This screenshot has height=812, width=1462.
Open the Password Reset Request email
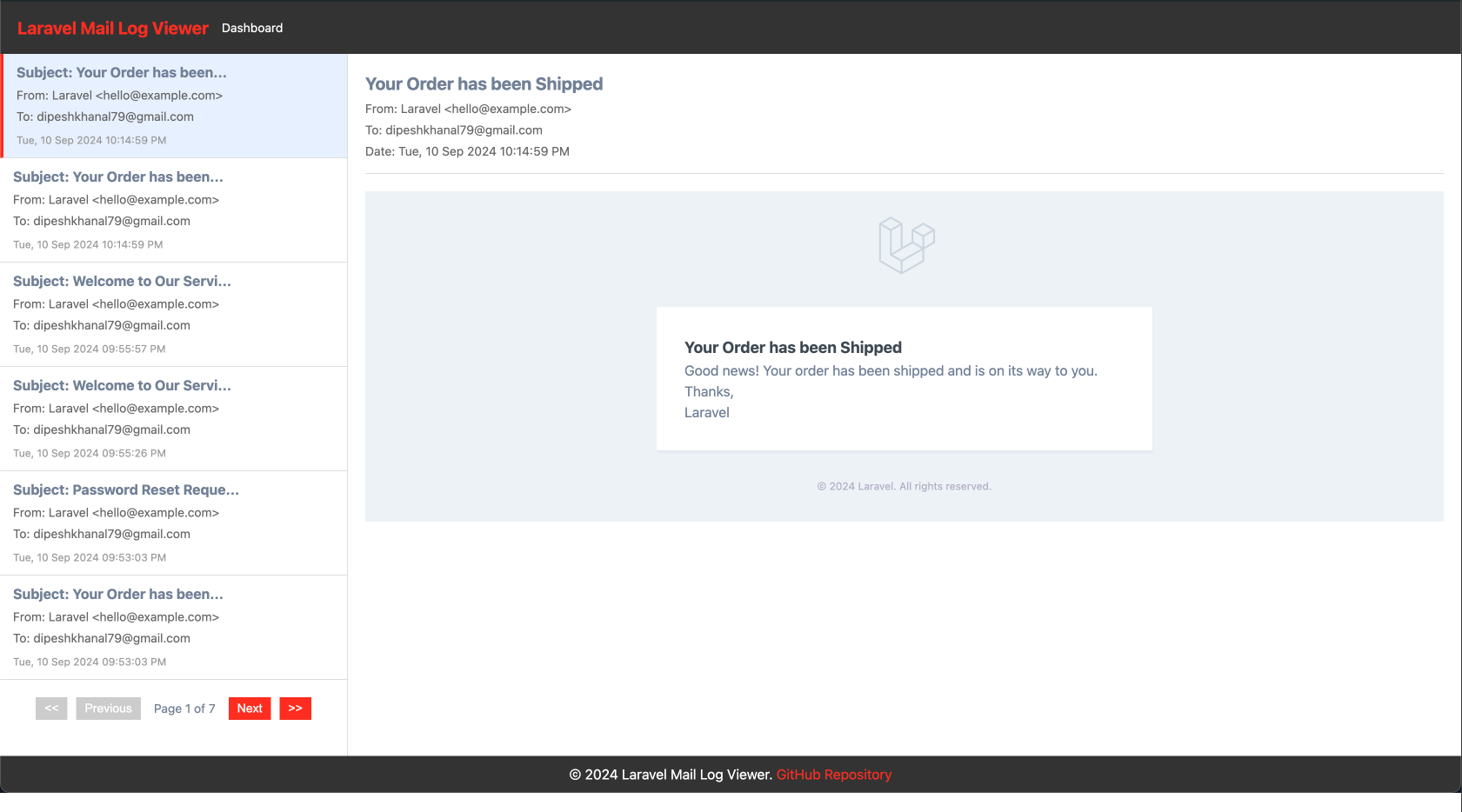pos(174,523)
